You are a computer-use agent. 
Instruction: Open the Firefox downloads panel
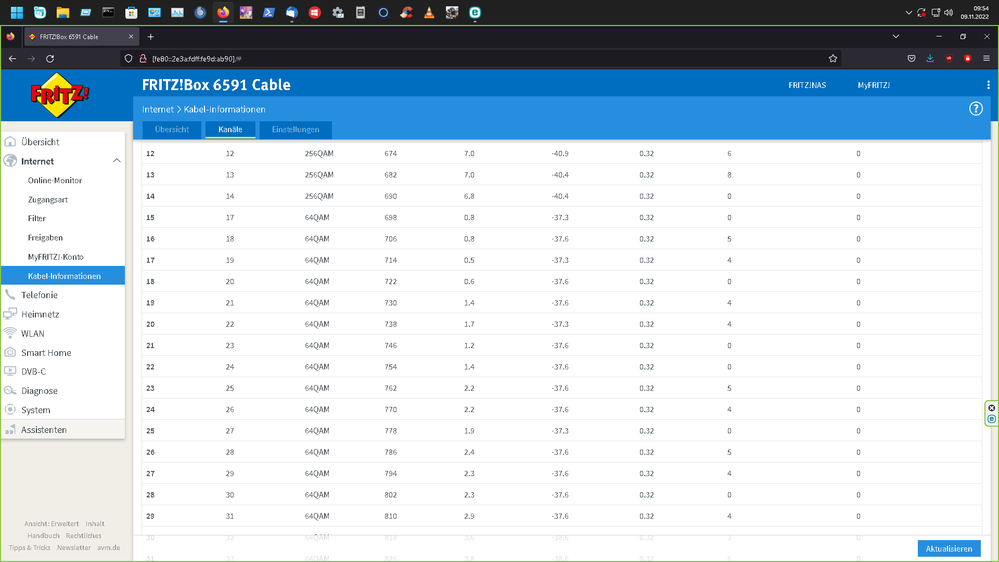click(x=930, y=59)
